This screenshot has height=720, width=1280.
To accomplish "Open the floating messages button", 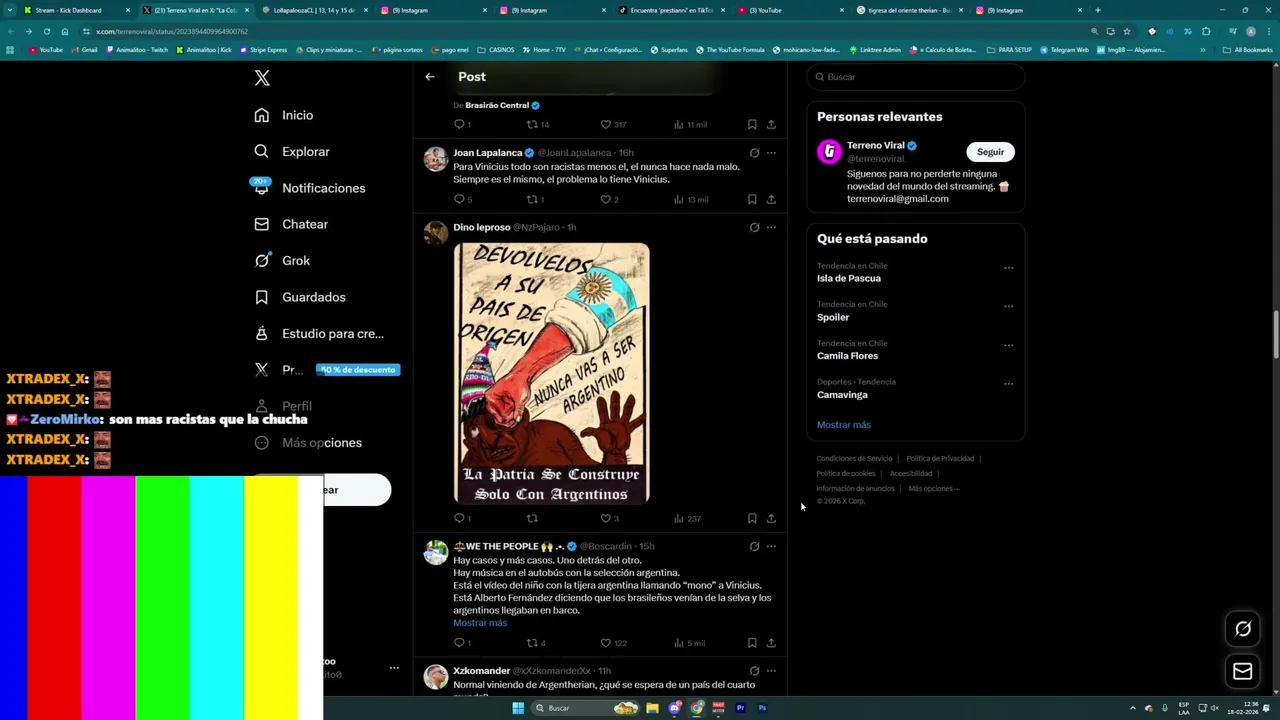I will tap(1243, 671).
